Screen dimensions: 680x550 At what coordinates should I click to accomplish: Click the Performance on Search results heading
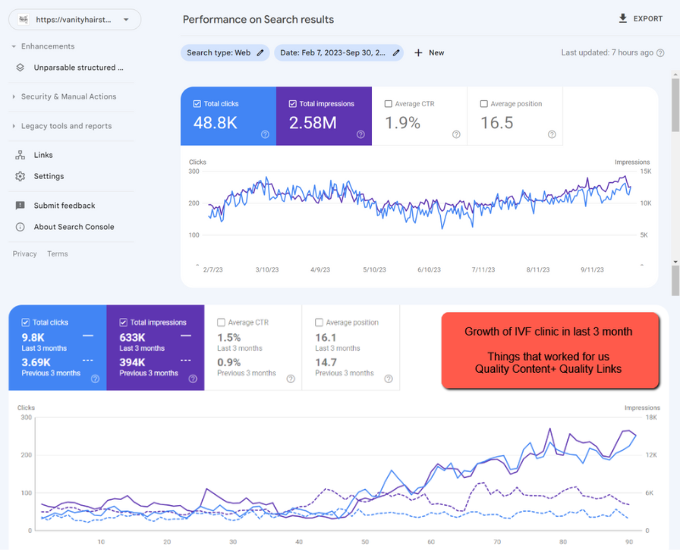[258, 20]
